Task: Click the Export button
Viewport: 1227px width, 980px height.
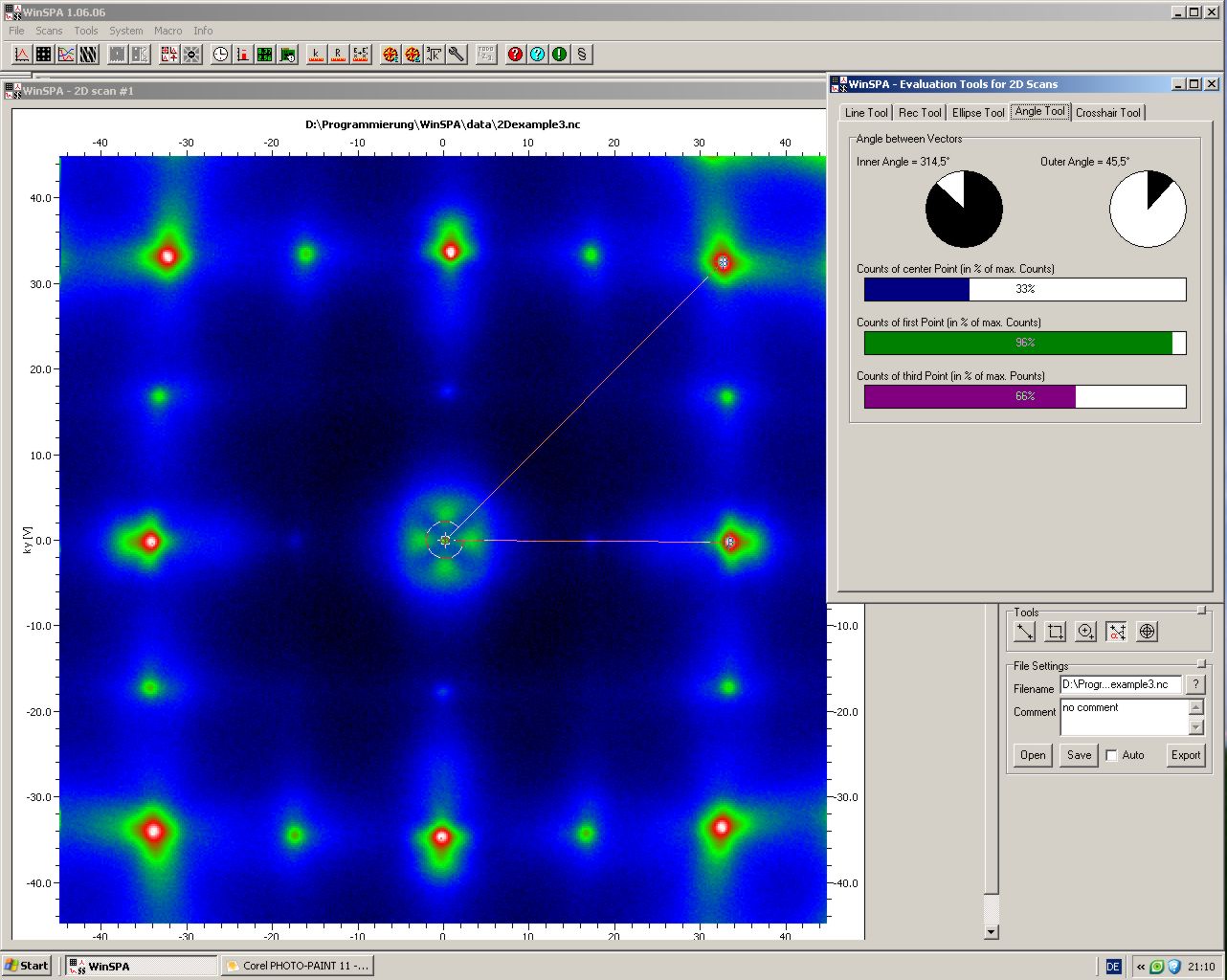Action: coord(1185,755)
